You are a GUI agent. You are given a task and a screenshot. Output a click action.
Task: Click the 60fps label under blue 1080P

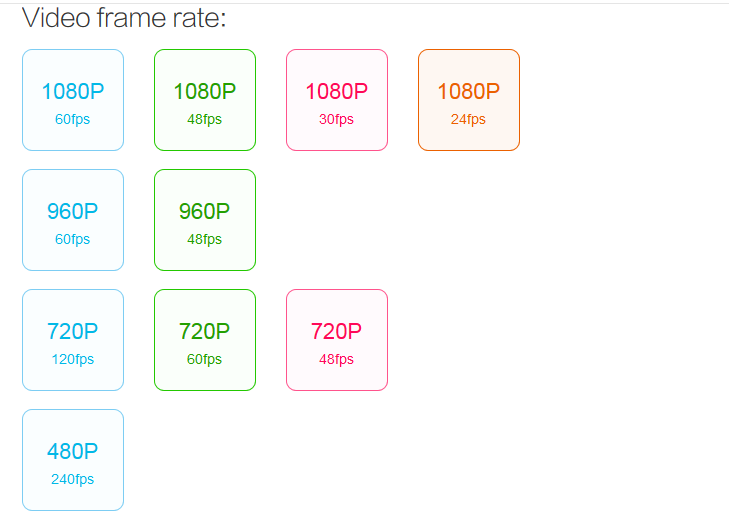click(x=73, y=119)
